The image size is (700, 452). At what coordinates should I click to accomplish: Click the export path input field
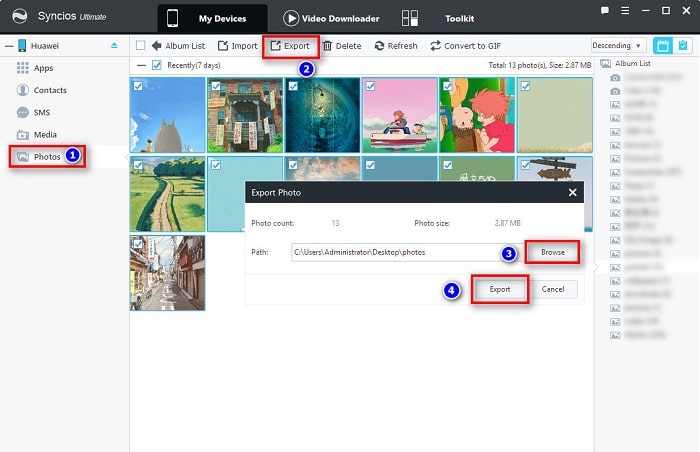click(400, 252)
